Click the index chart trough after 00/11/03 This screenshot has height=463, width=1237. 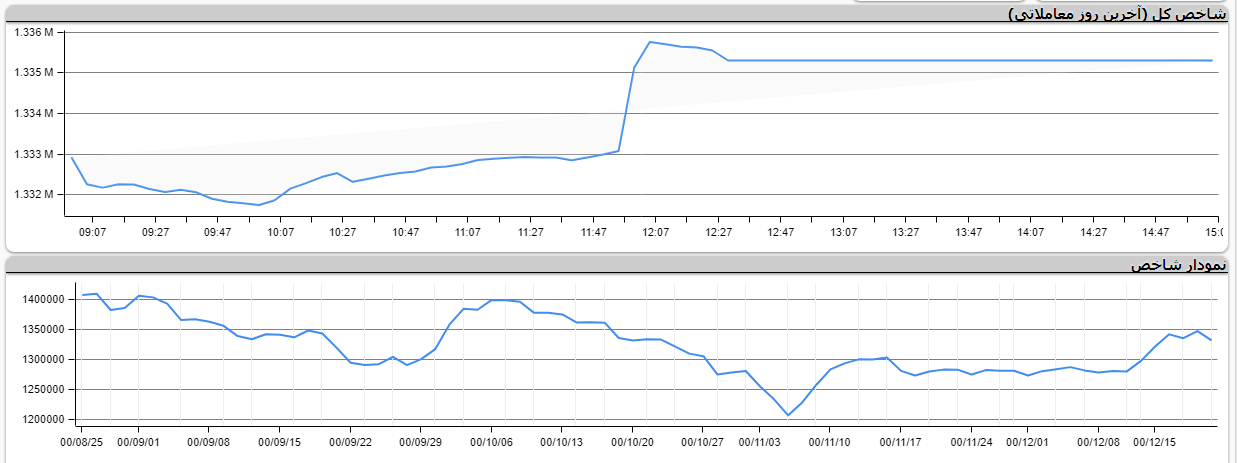tap(788, 415)
